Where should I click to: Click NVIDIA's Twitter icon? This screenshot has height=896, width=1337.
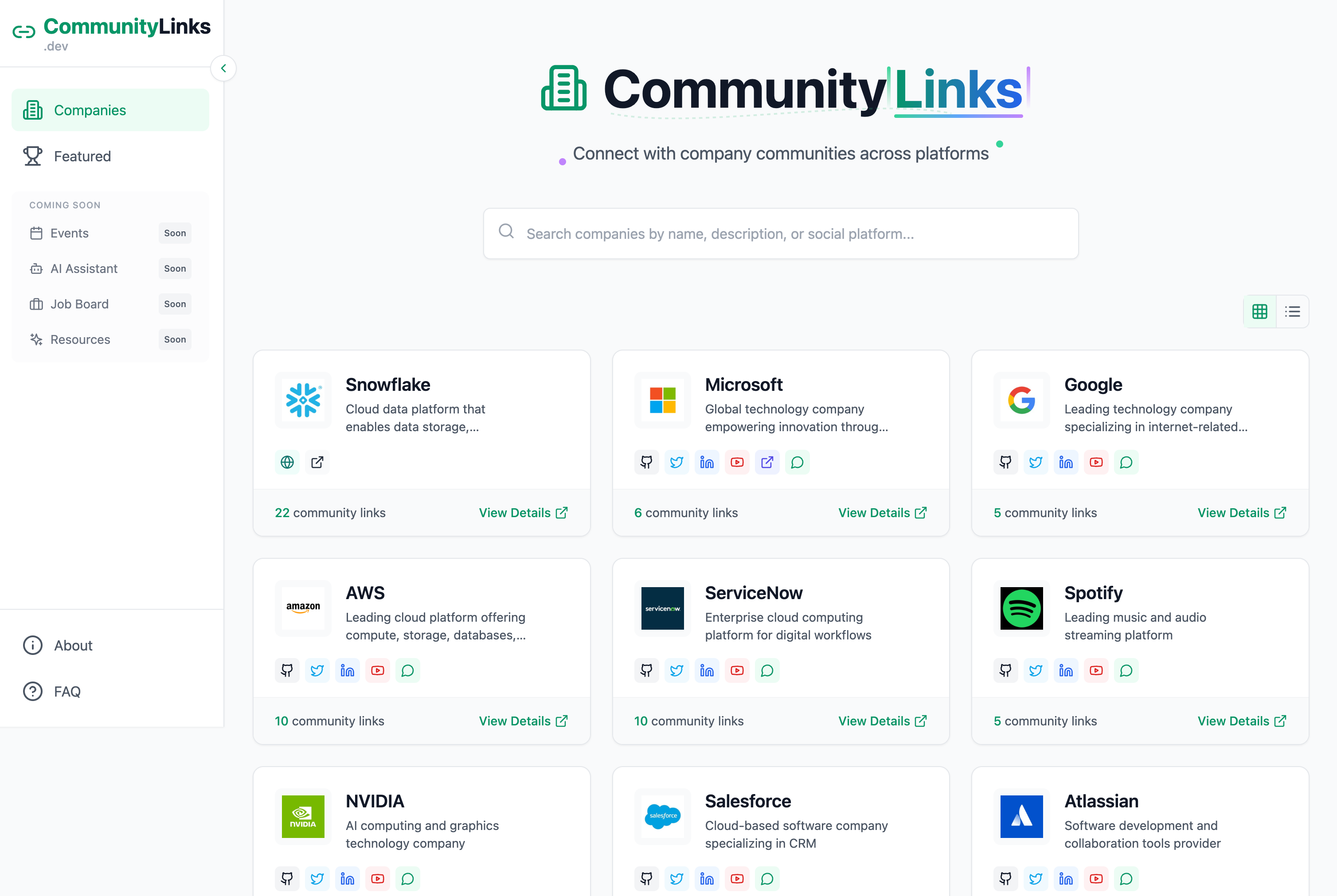point(317,878)
